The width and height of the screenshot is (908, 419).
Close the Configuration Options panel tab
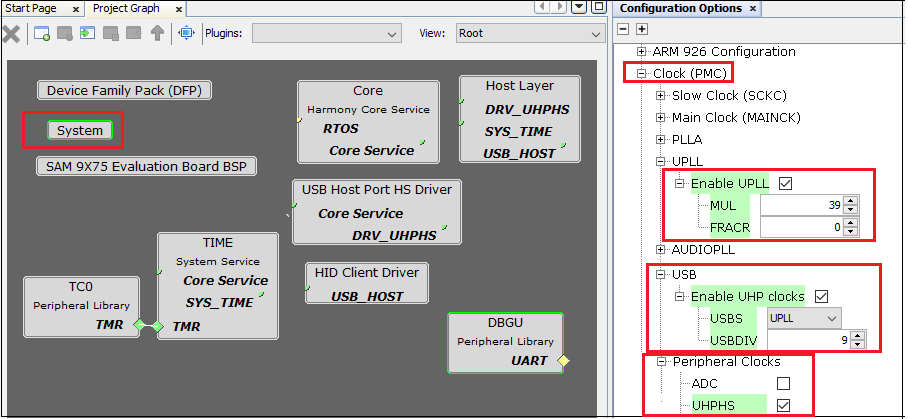point(753,9)
